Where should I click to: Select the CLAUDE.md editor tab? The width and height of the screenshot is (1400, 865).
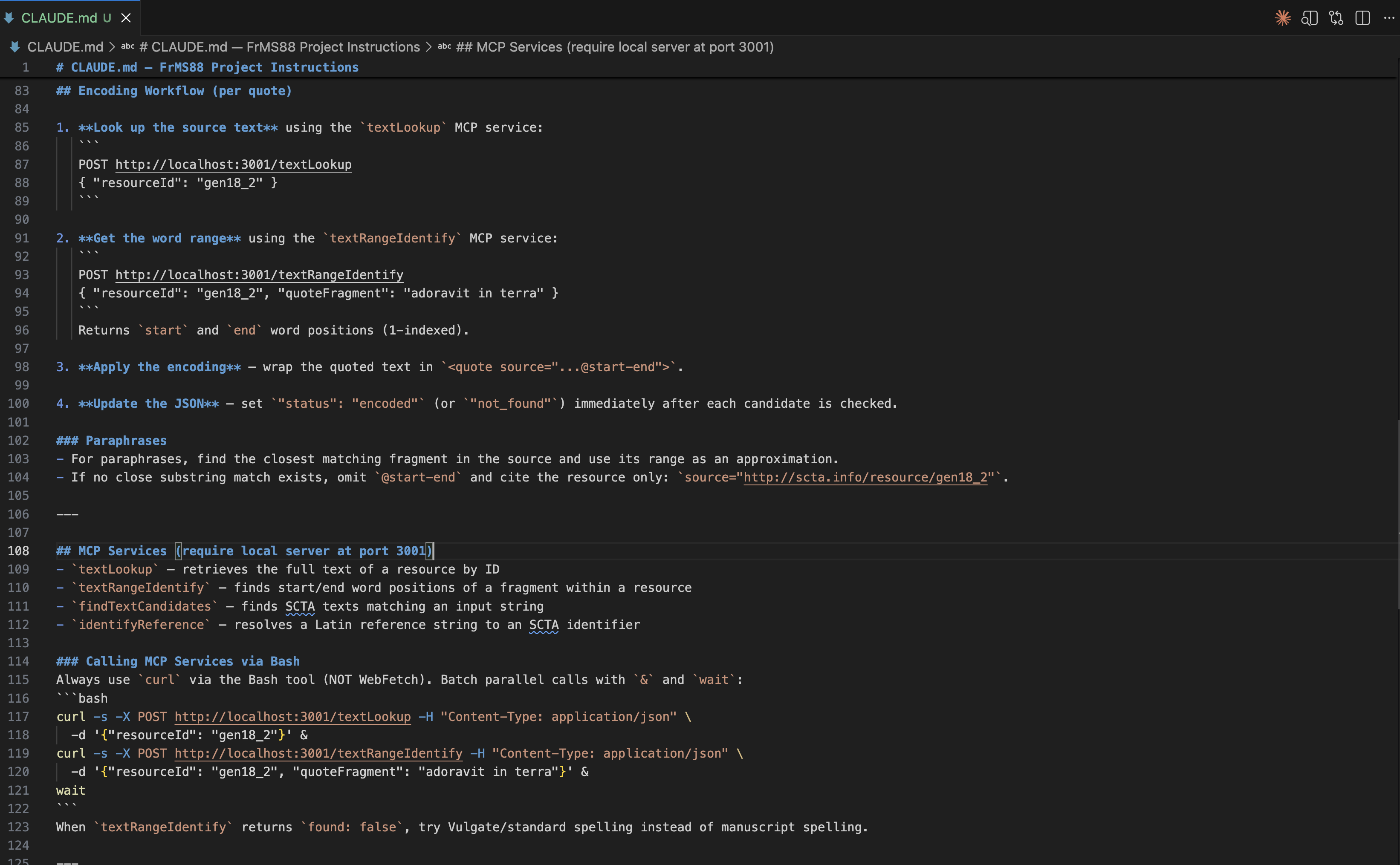point(70,18)
